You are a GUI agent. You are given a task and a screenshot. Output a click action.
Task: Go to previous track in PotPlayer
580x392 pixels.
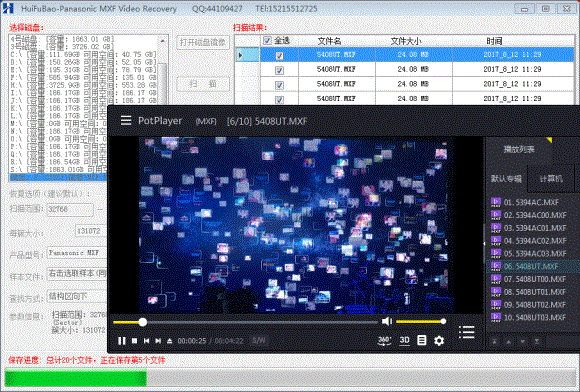(x=146, y=341)
